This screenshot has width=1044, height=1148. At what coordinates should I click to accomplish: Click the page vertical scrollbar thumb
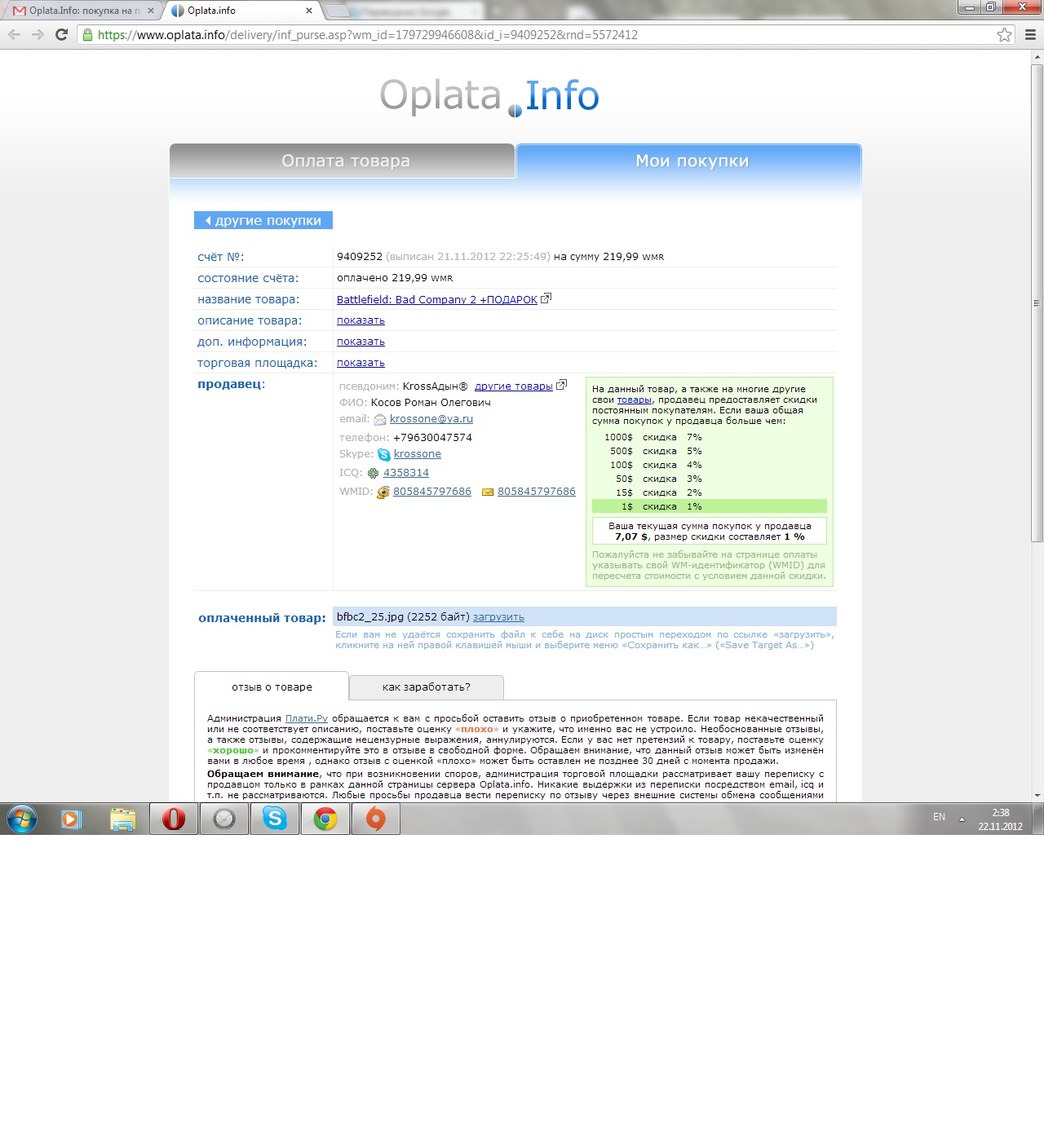(1037, 302)
